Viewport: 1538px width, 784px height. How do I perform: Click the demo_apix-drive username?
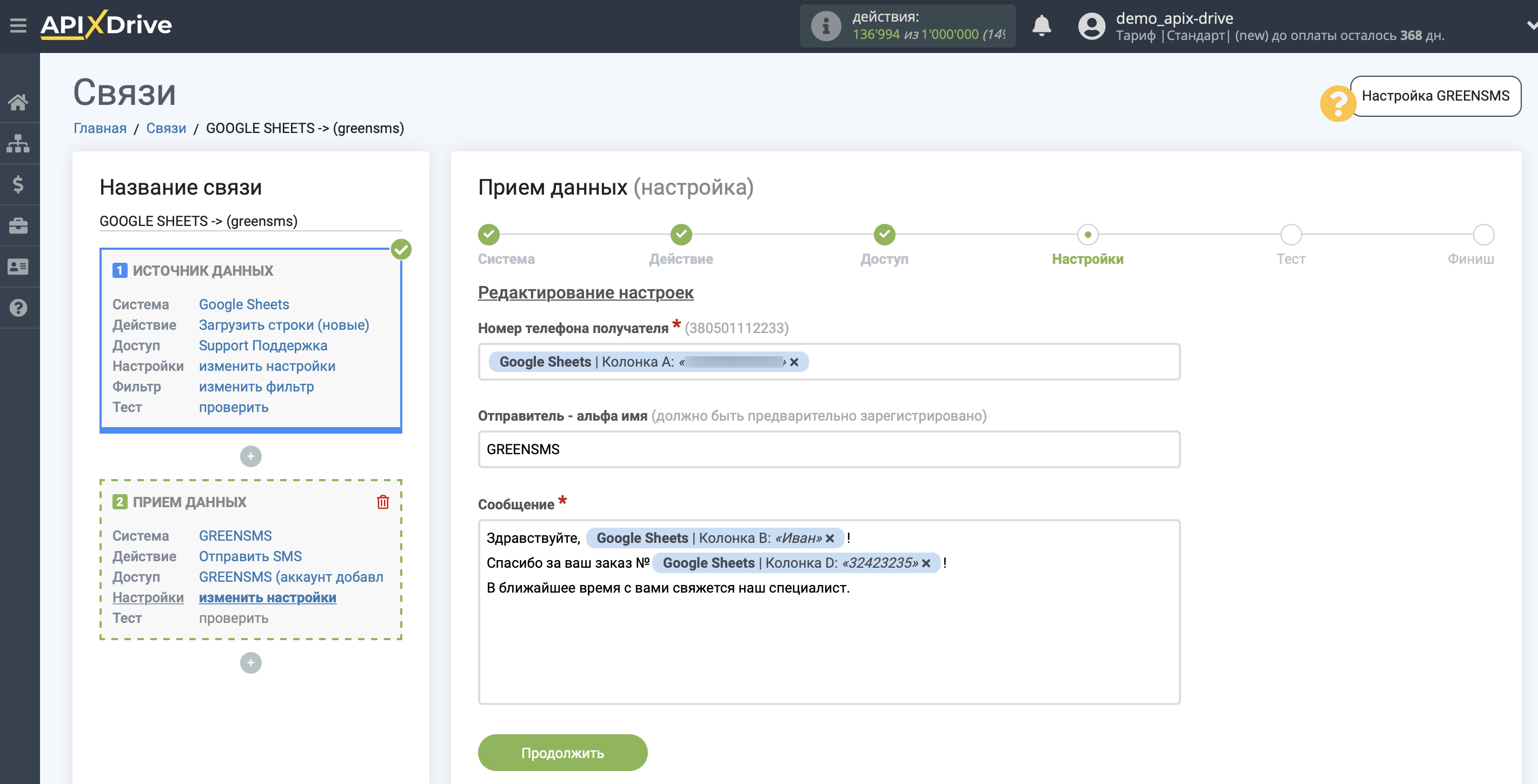point(1174,18)
